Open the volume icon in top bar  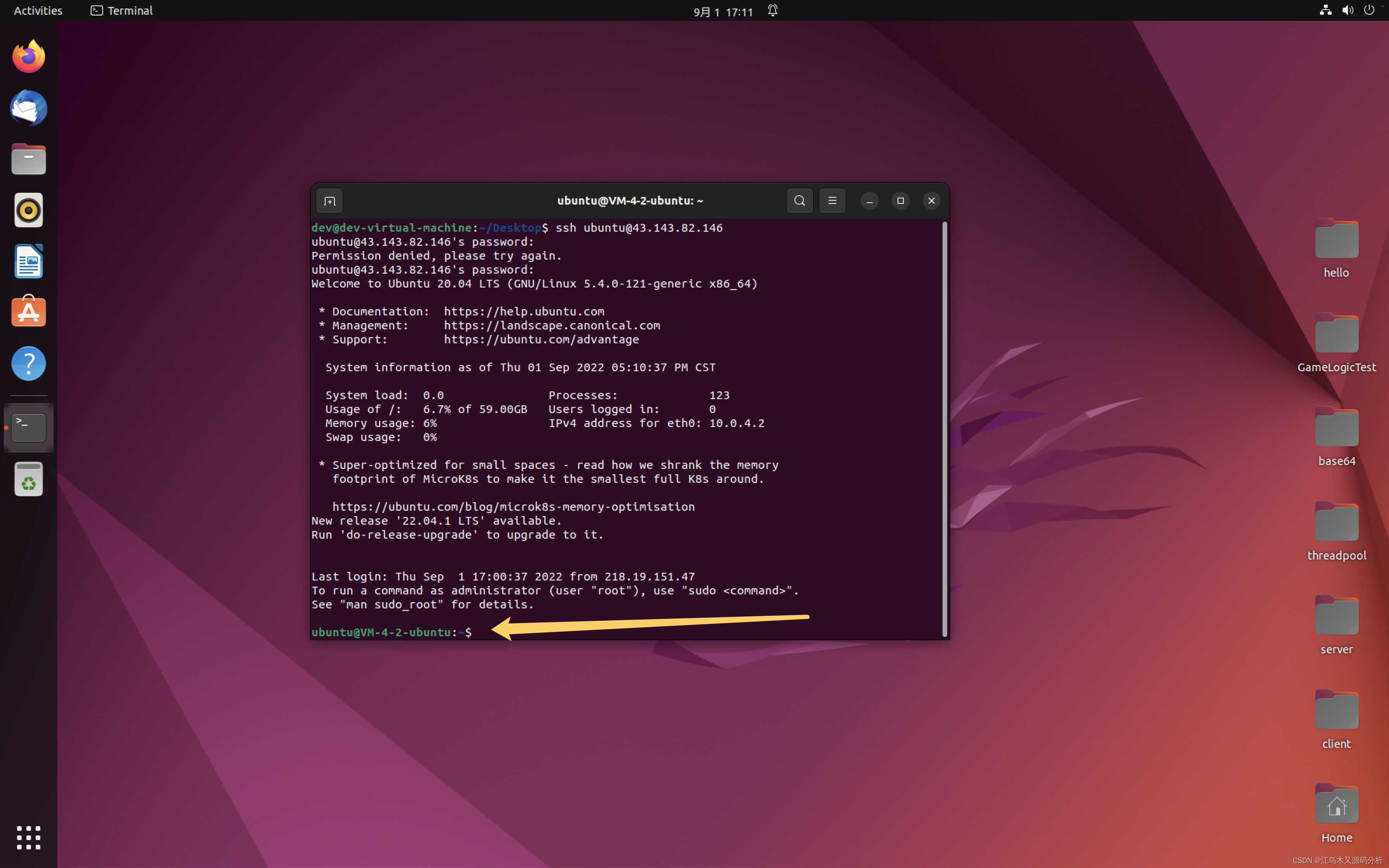tap(1348, 10)
